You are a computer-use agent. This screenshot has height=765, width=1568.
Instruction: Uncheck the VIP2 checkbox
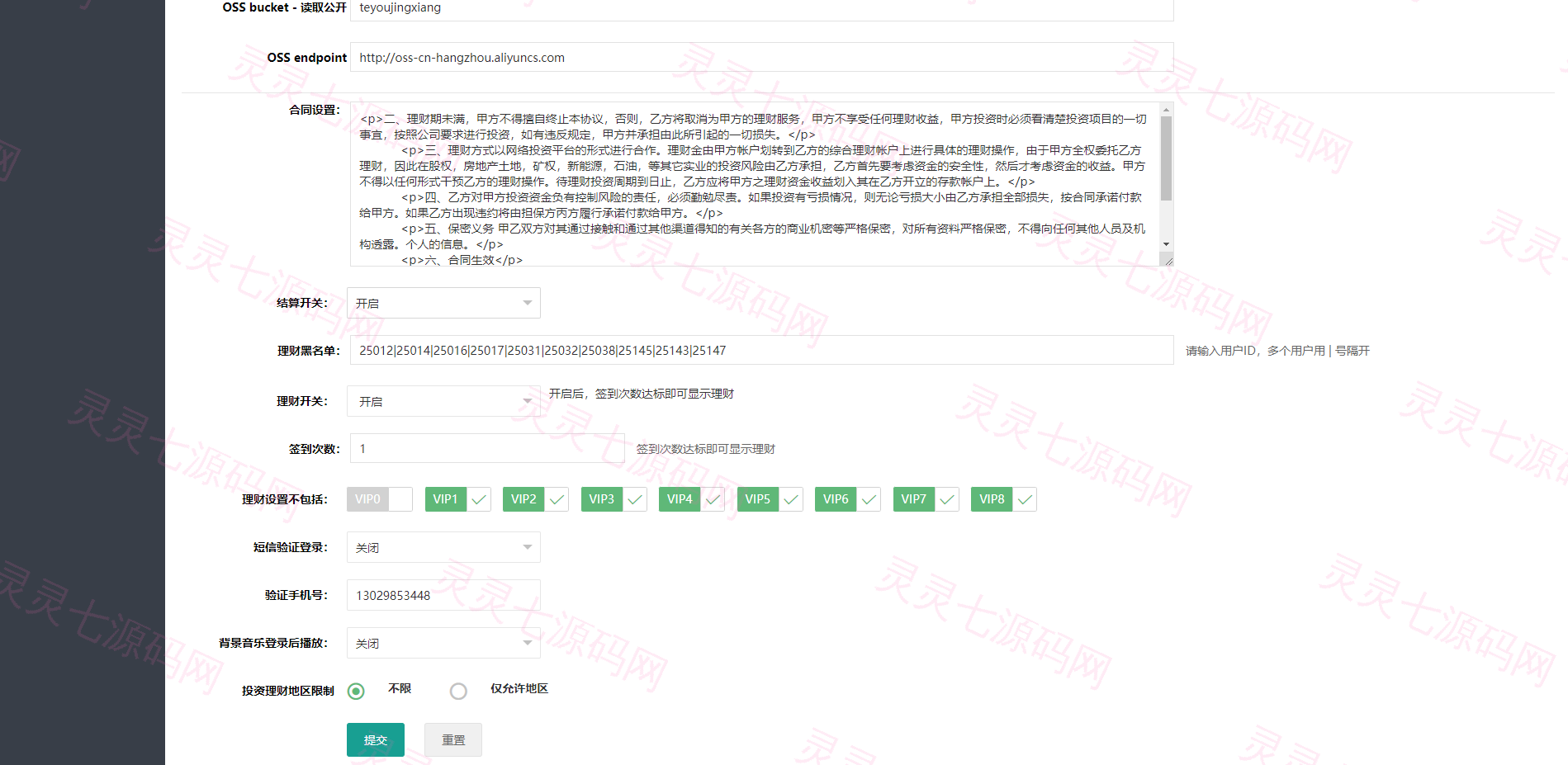coord(535,499)
